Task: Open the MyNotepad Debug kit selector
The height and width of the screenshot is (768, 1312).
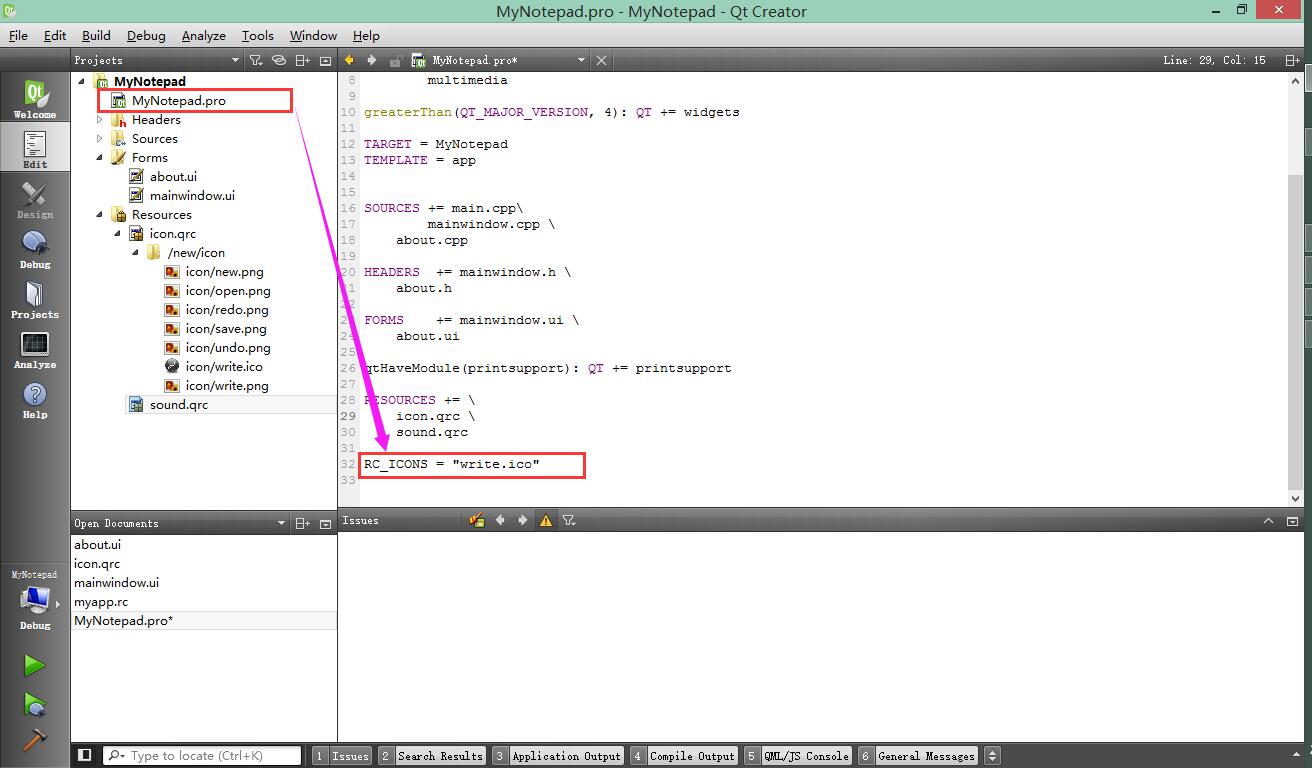Action: point(35,600)
